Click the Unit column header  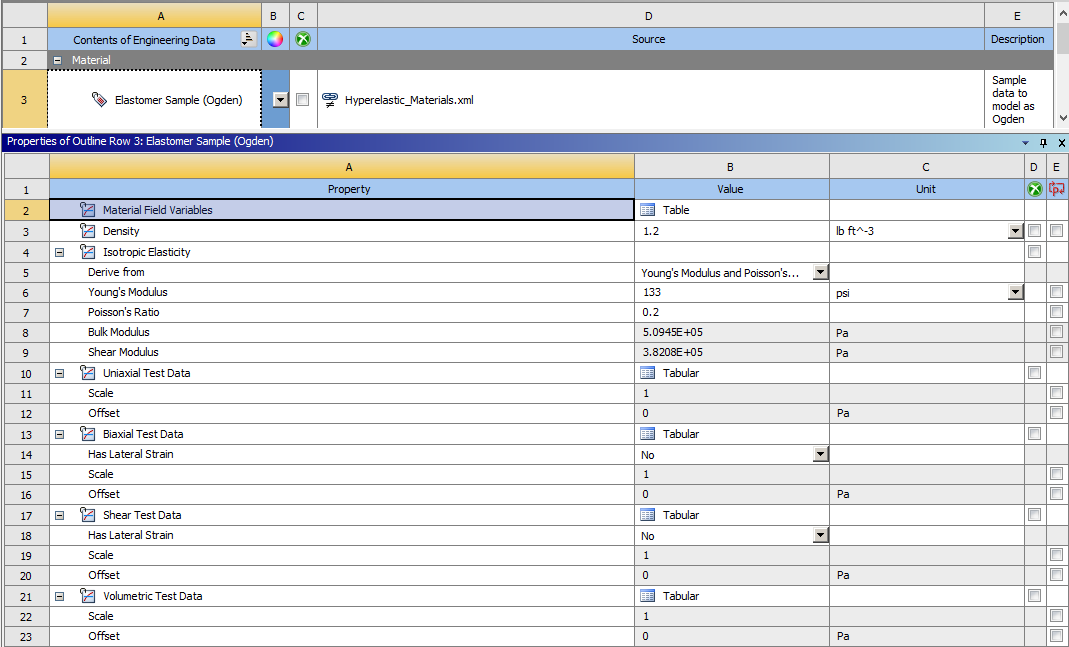927,189
